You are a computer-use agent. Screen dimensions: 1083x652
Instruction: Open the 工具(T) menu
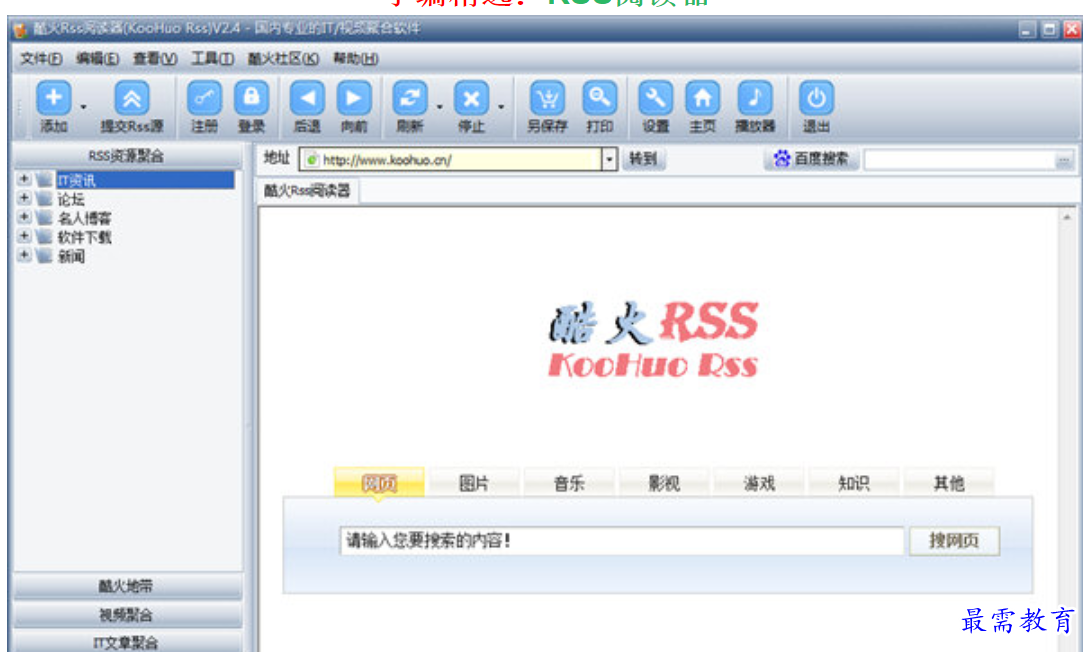(212, 59)
